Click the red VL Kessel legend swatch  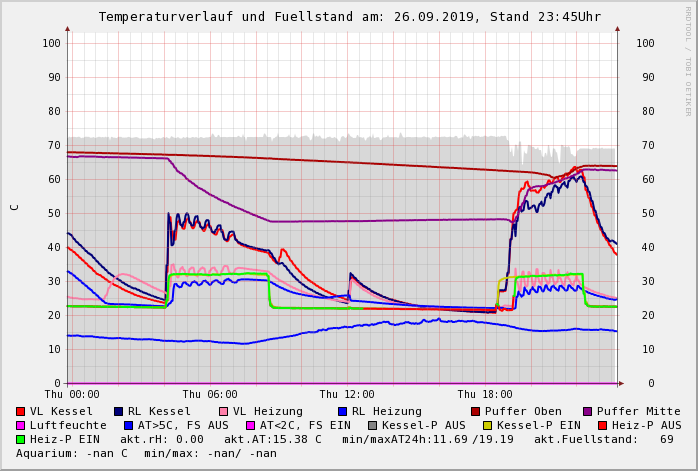21,411
